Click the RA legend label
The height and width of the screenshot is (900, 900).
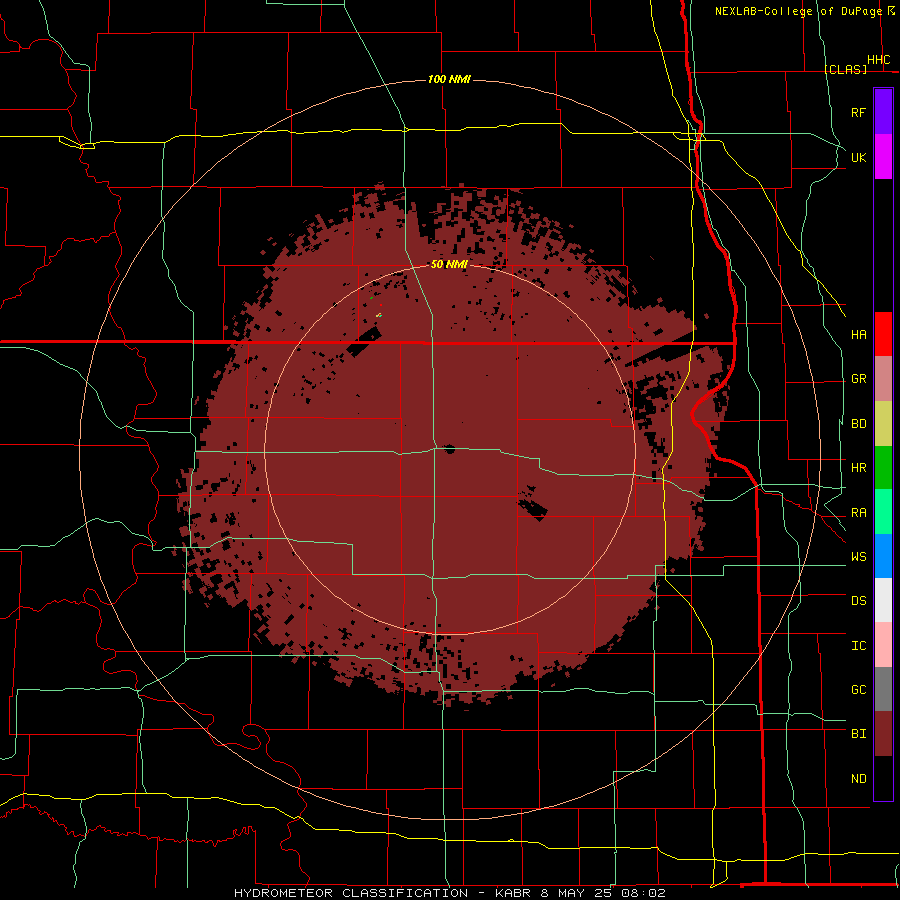click(858, 513)
